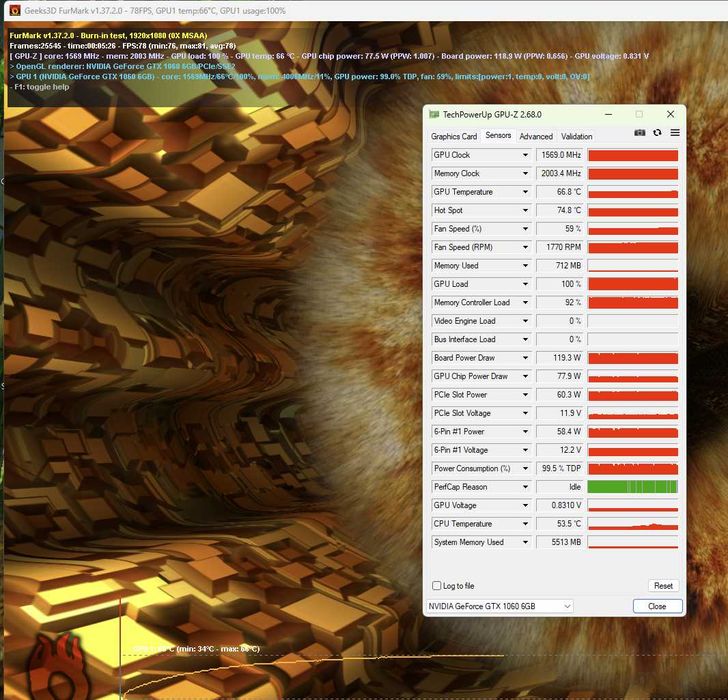Open the Memory Used sensor dropdown
This screenshot has height=700, width=728.
point(525,266)
